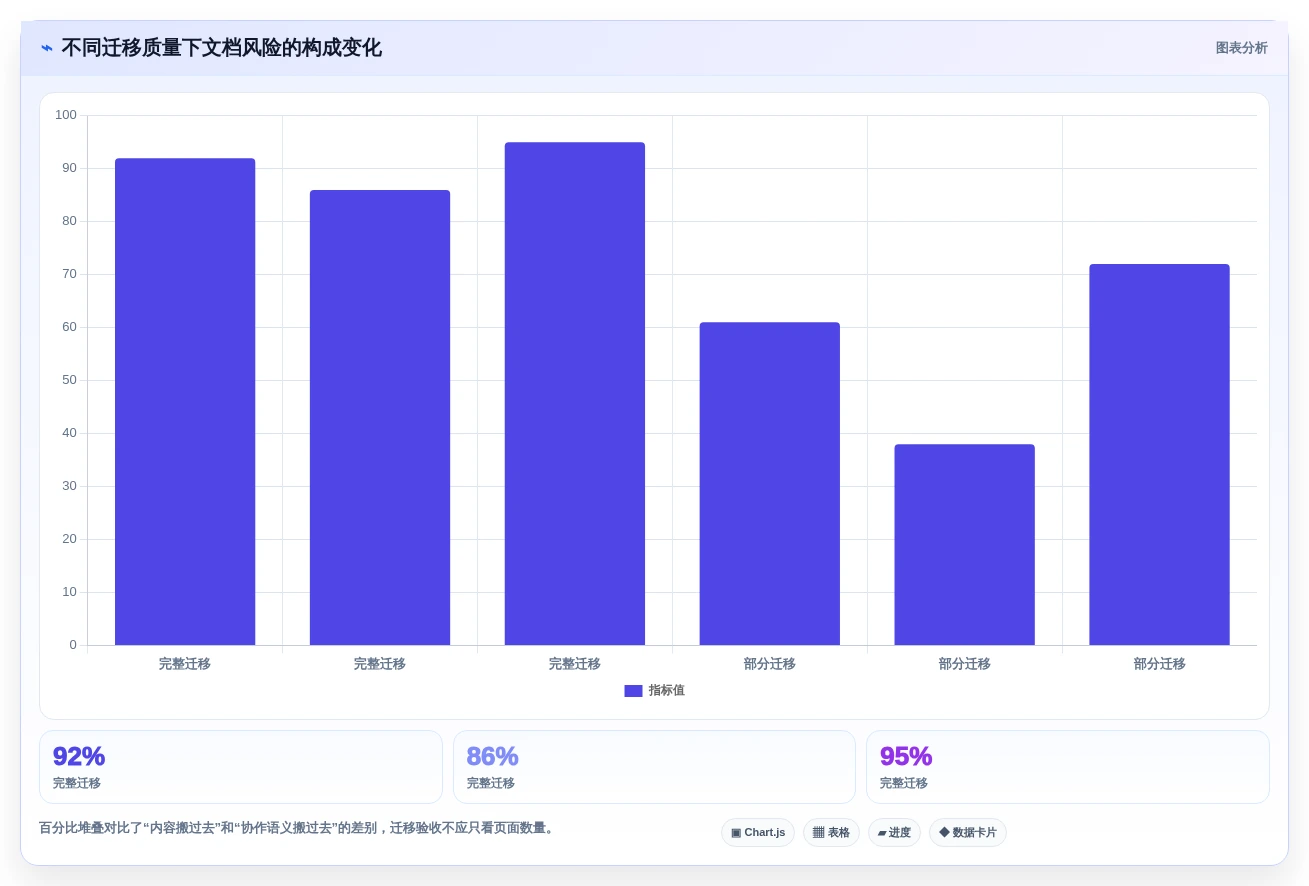Click the 部分迁移 bar valued 72
The image size is (1309, 886).
(1160, 455)
